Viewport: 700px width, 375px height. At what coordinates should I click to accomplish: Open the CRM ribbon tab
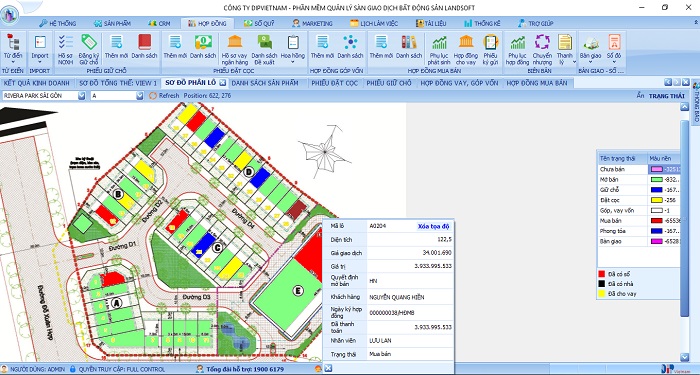pyautogui.click(x=159, y=23)
